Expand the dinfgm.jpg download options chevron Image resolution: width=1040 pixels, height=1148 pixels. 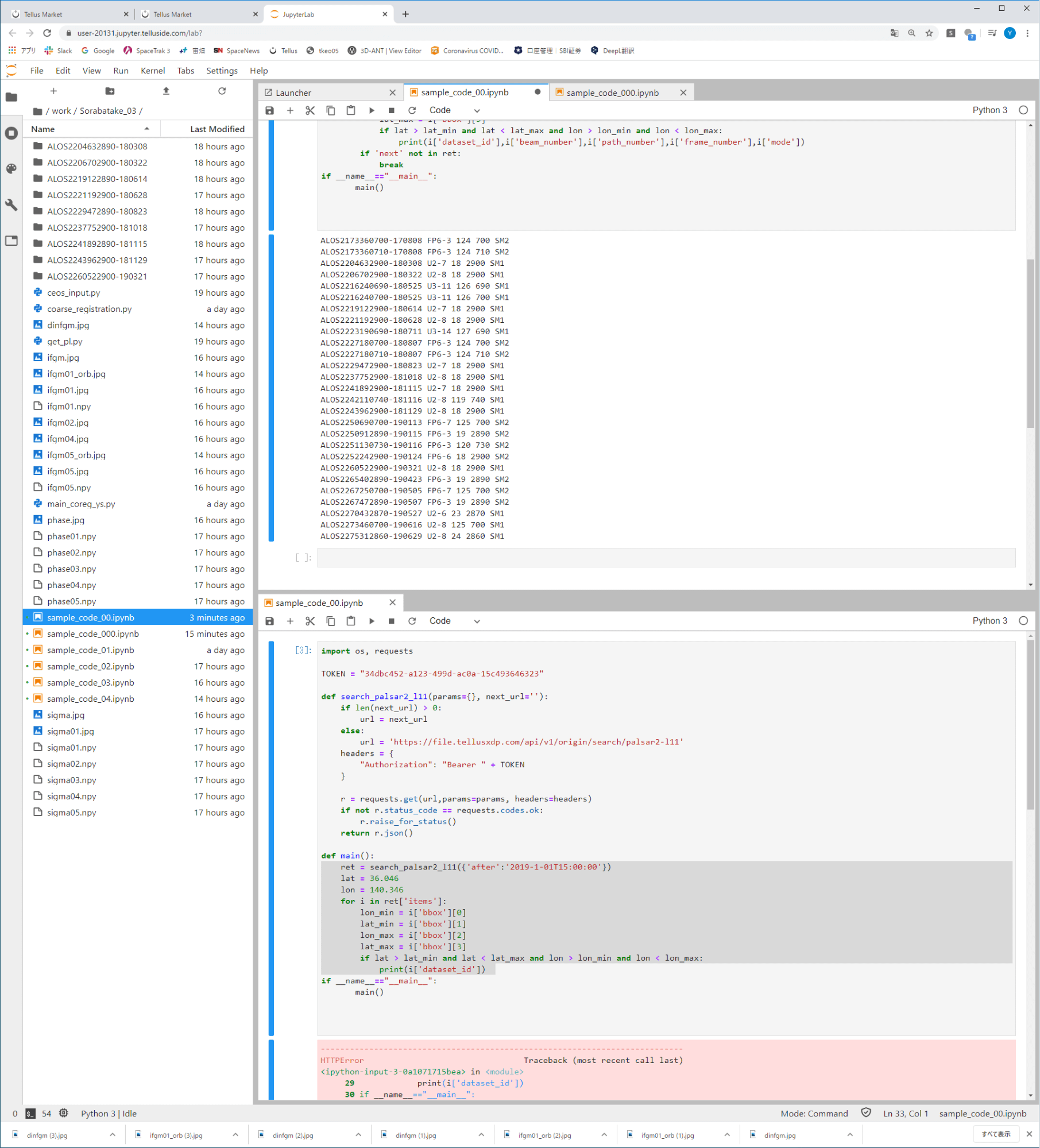pyautogui.click(x=850, y=1135)
